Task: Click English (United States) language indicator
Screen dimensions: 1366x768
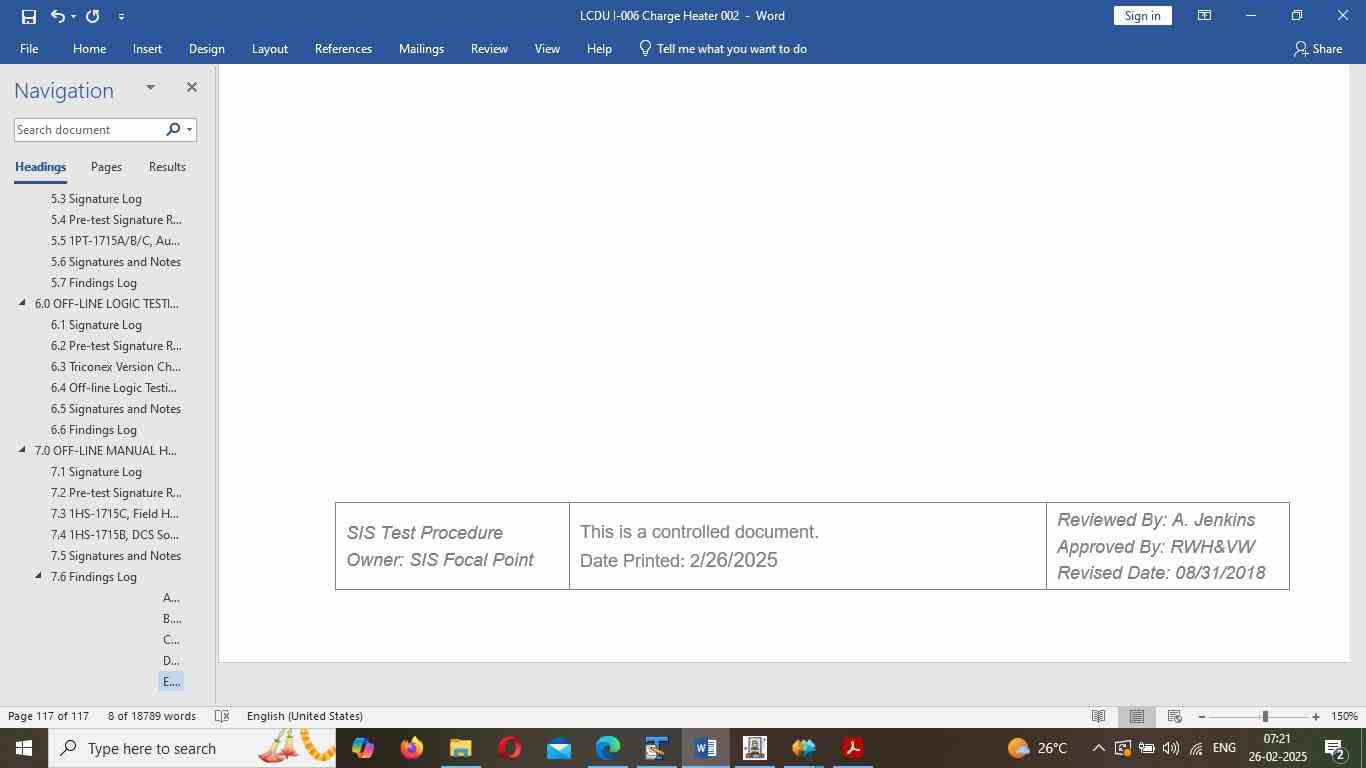Action: coord(305,716)
